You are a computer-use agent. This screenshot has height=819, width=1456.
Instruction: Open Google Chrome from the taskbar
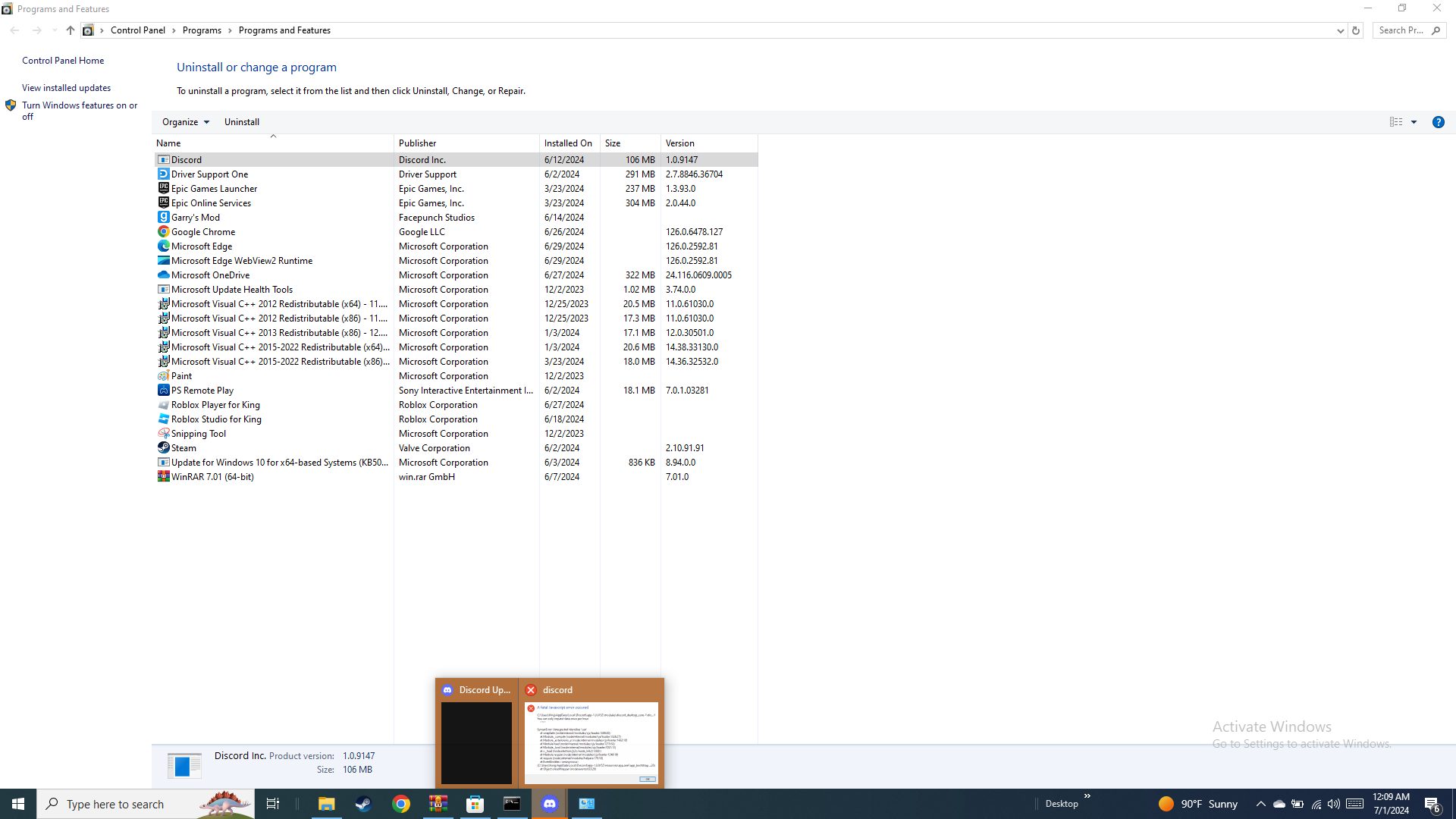tap(400, 804)
